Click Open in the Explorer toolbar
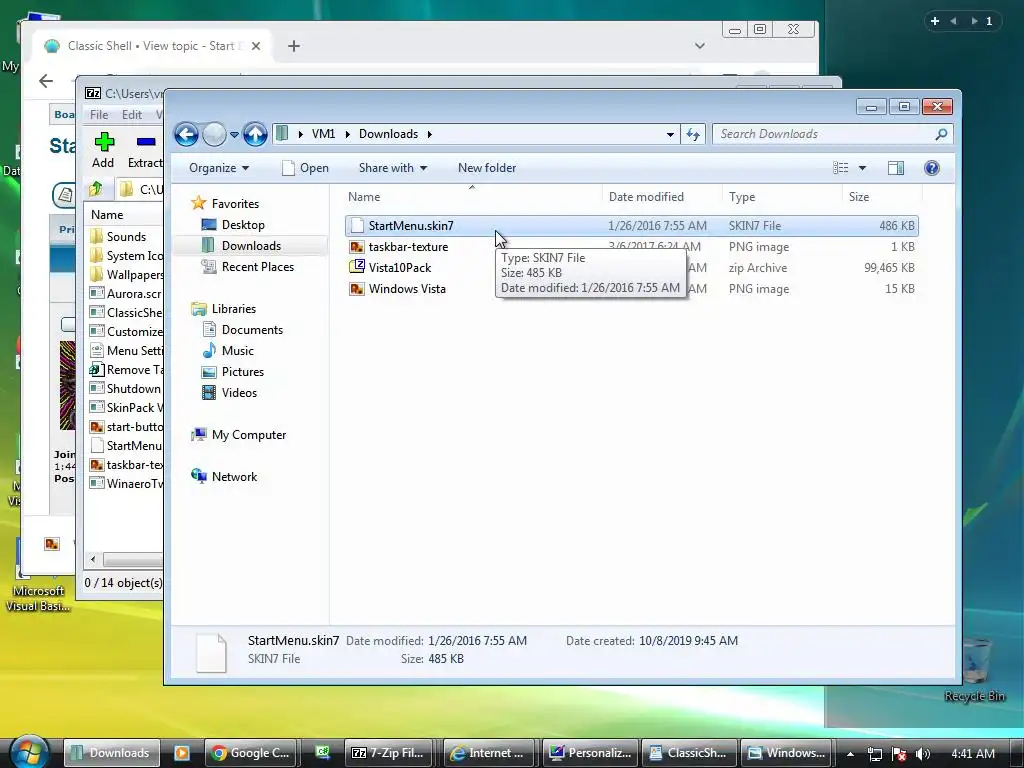Screen dimensions: 1024x768 pyautogui.click(x=305, y=168)
